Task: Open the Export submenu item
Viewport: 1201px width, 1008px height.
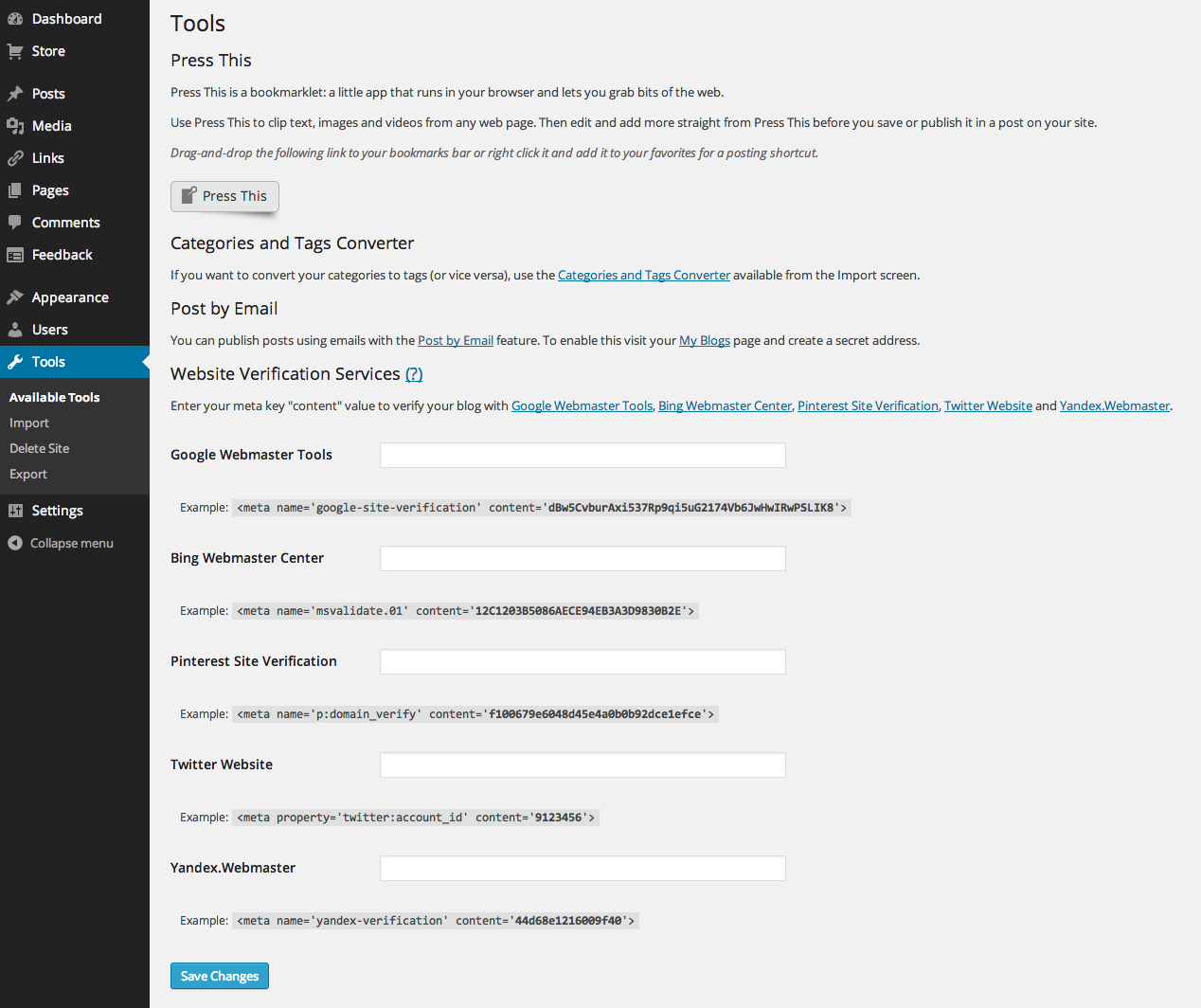Action: coord(28,475)
